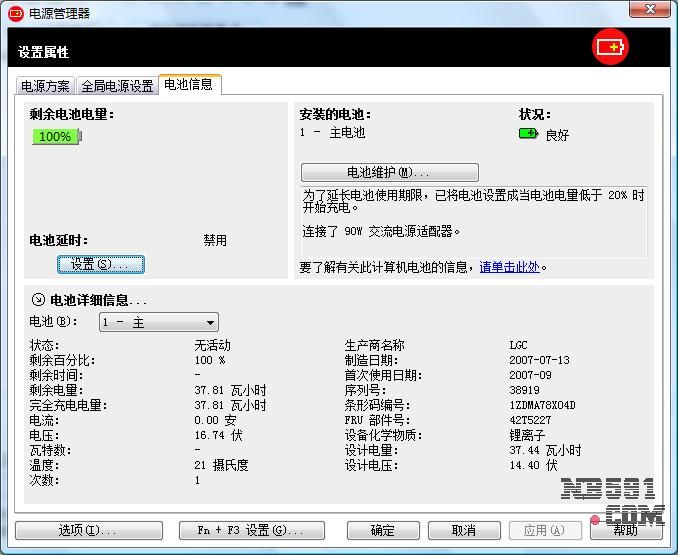The image size is (678, 555).
Task: Click the 100% remaining battery level bar
Action: click(x=56, y=136)
